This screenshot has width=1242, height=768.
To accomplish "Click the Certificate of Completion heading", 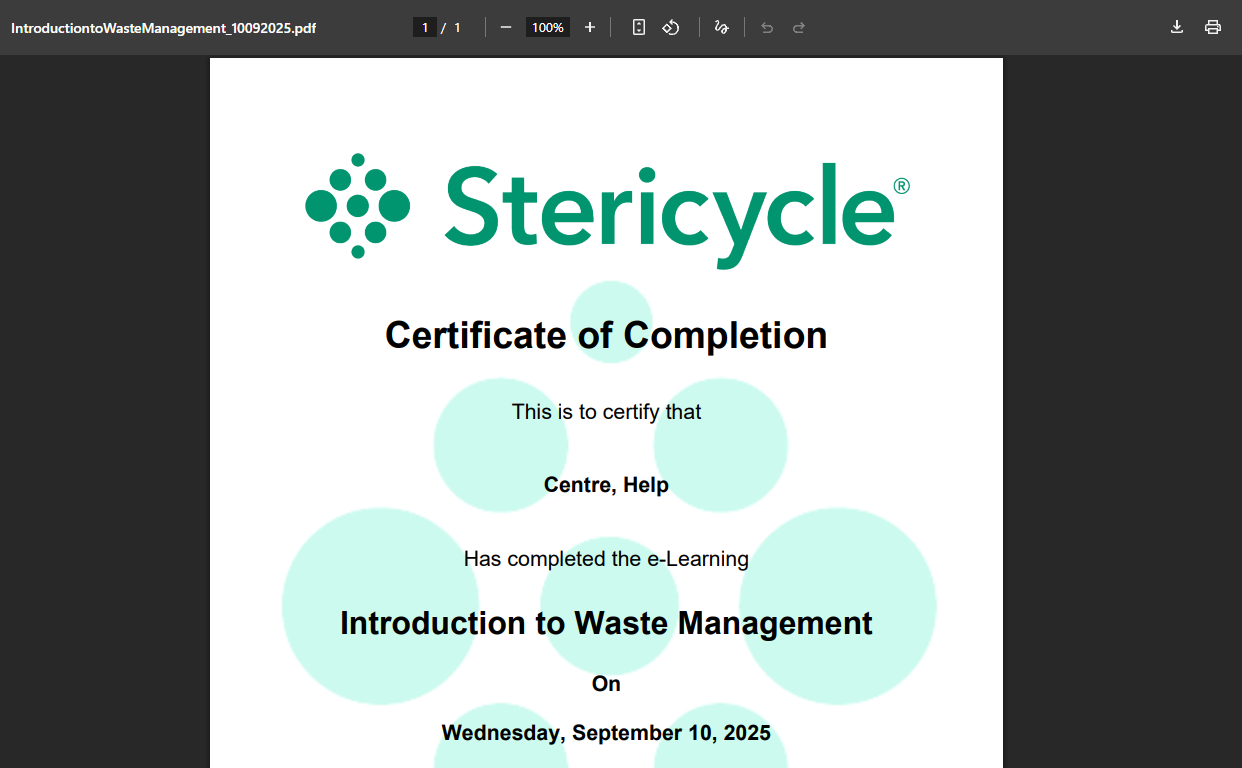I will (606, 335).
